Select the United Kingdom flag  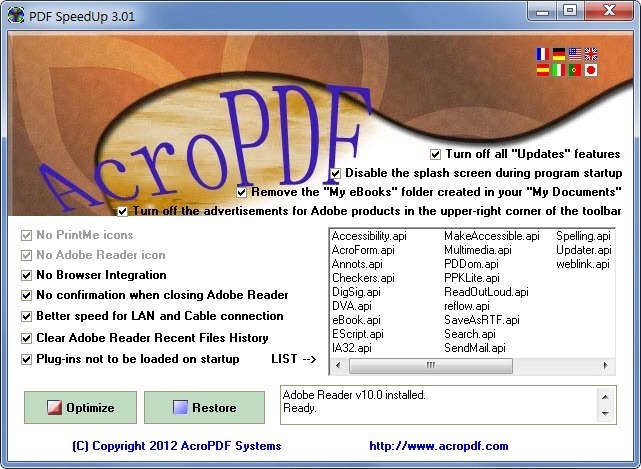pos(591,54)
